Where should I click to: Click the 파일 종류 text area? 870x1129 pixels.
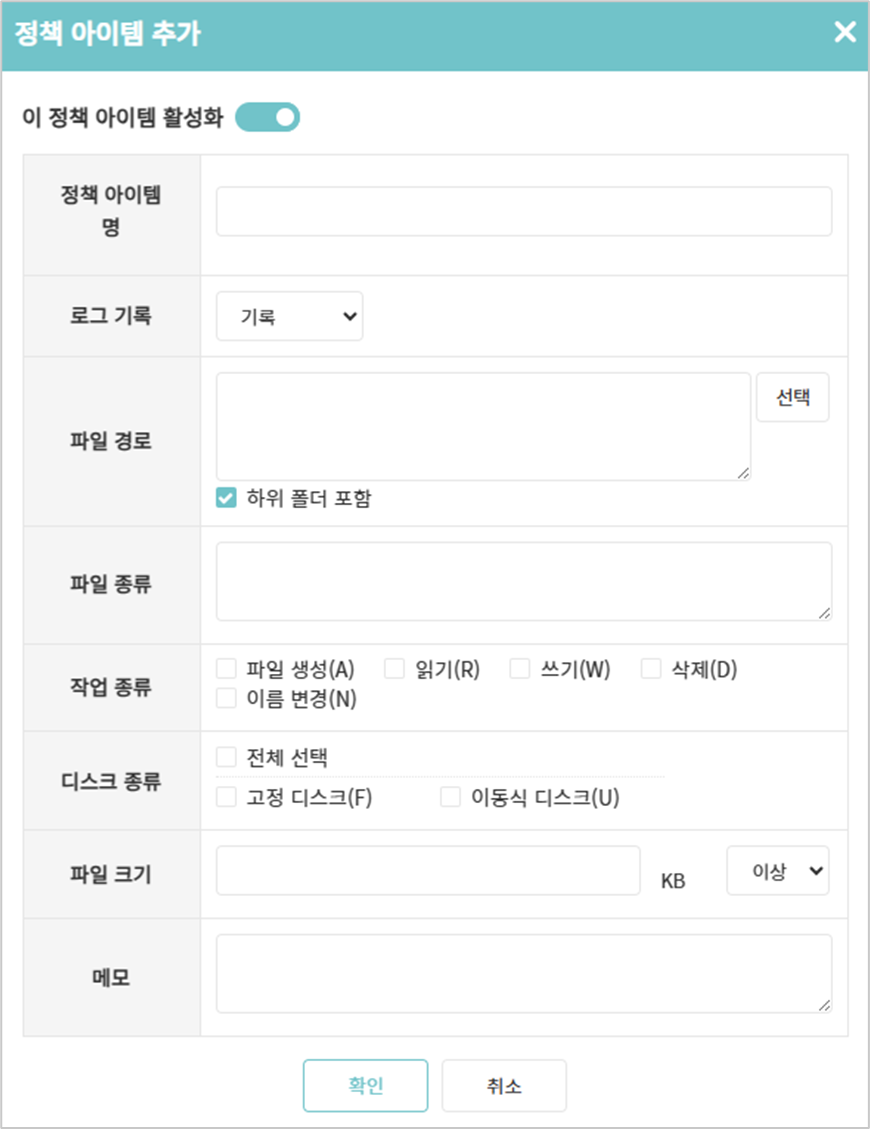(523, 581)
